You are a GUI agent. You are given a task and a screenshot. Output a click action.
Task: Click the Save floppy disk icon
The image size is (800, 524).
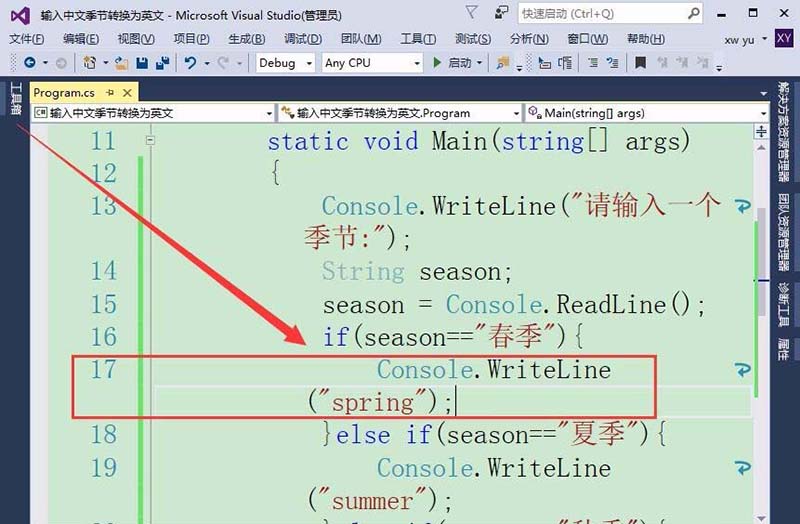142,63
